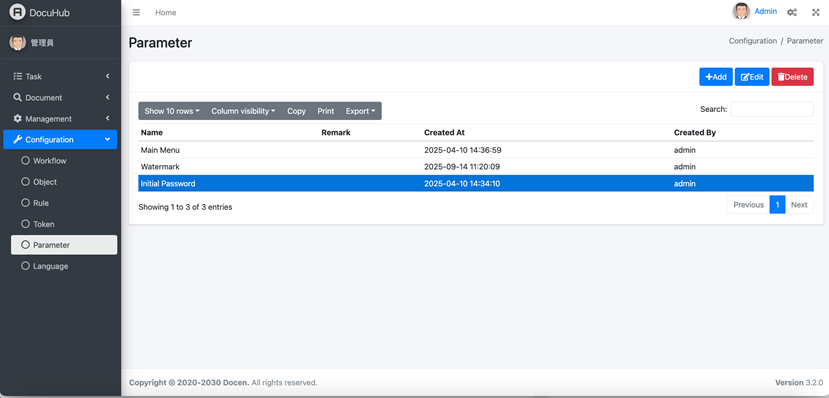Select the Parameter menu item
The image size is (829, 398).
coord(64,245)
